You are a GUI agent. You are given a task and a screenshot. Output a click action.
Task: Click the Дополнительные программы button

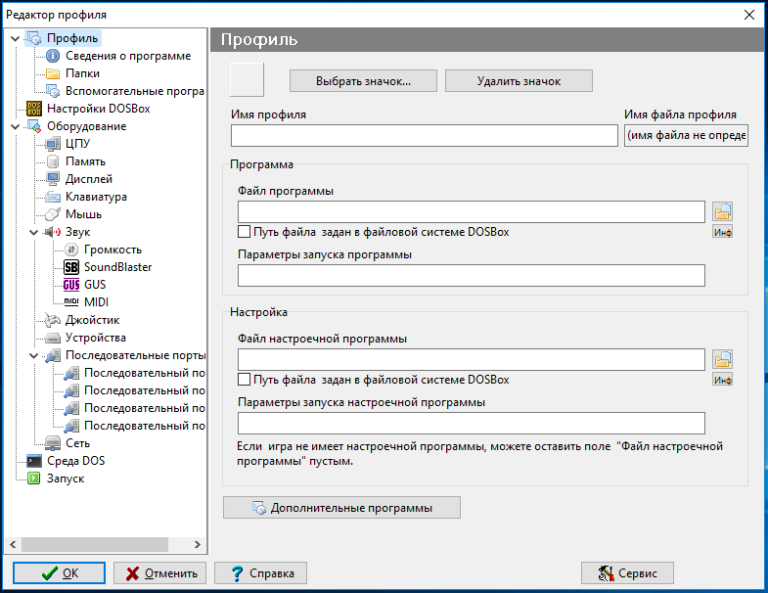click(341, 508)
